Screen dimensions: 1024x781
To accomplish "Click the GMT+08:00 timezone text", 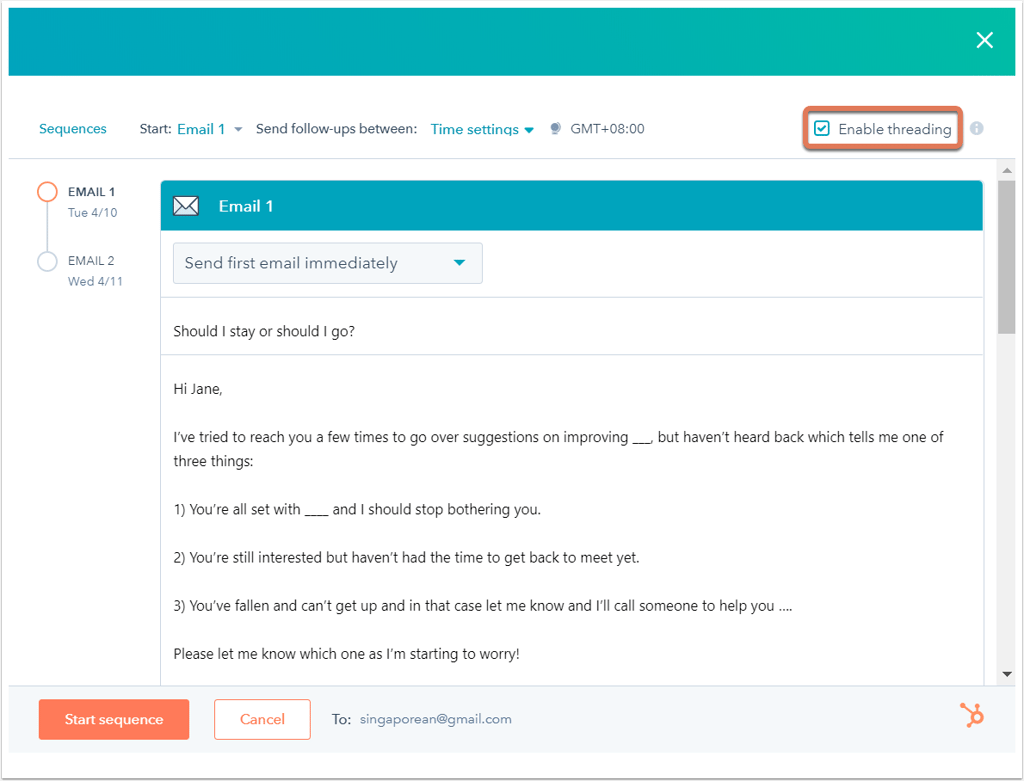I will coord(607,129).
